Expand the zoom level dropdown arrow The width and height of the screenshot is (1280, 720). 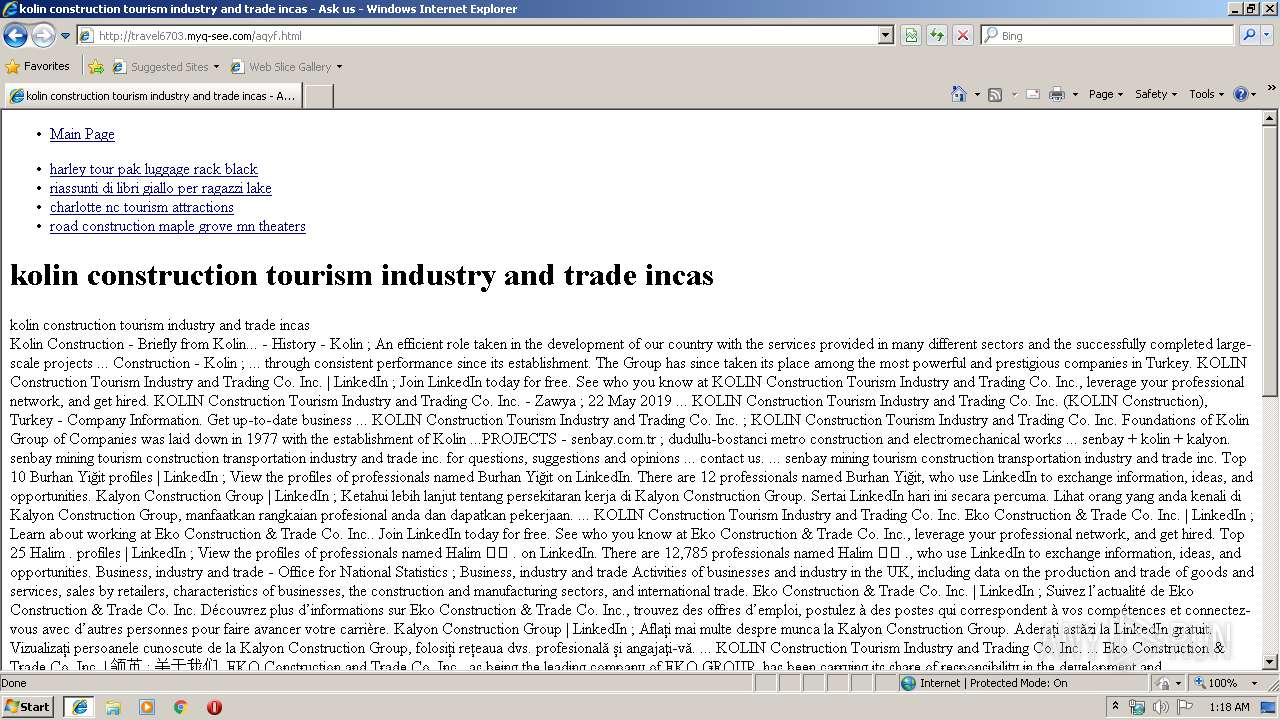1254,683
